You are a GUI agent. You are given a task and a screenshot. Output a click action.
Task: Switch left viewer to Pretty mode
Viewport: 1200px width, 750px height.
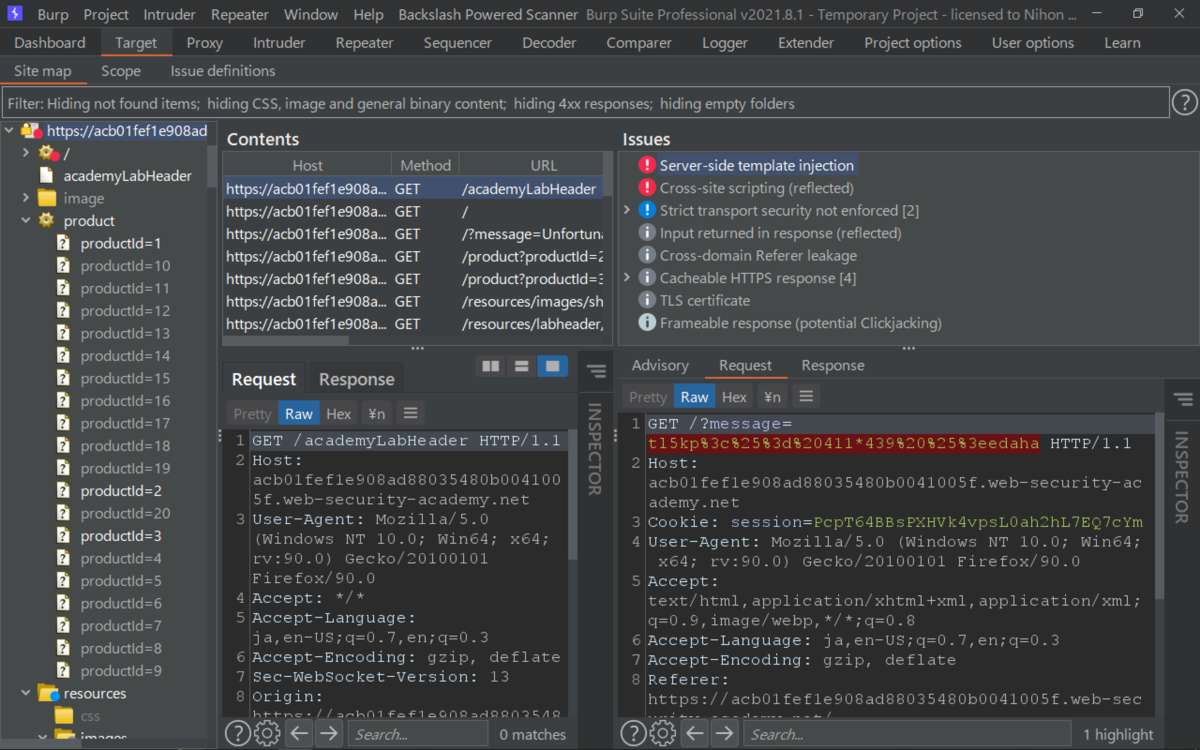(252, 413)
